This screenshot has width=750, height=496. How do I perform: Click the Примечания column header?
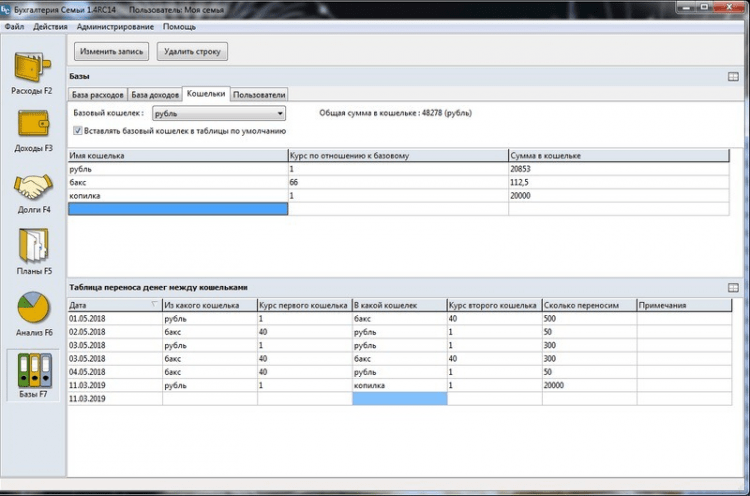pyautogui.click(x=684, y=305)
